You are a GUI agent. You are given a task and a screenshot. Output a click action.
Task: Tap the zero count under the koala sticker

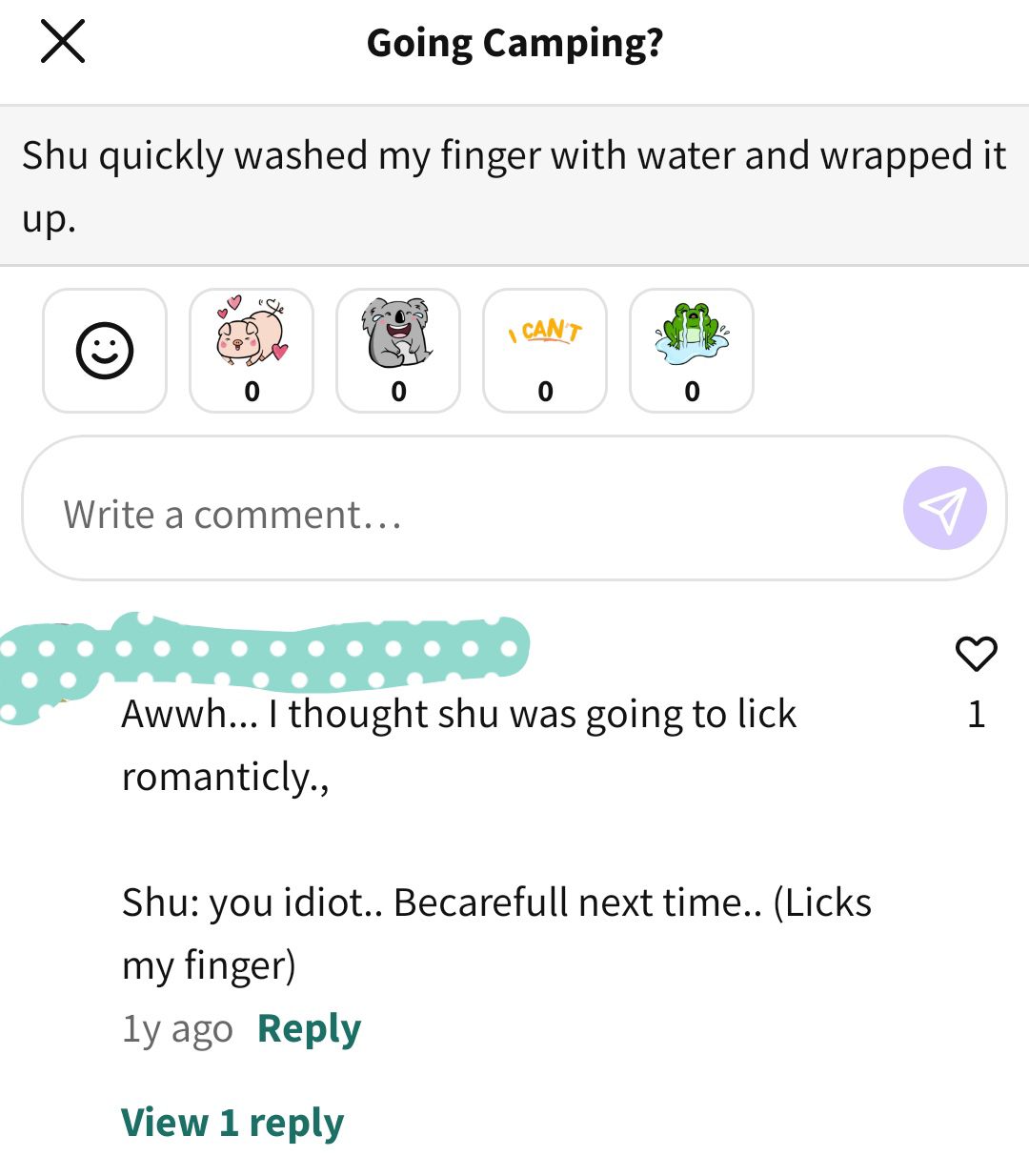(x=398, y=392)
